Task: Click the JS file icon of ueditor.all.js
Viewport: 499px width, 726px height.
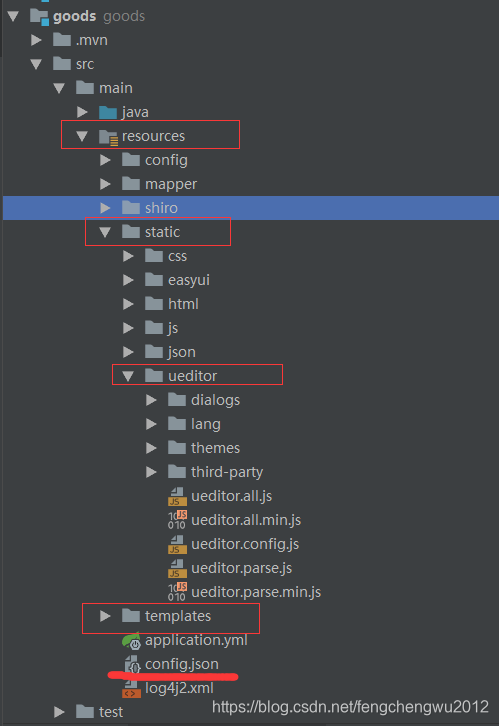Action: (177, 496)
